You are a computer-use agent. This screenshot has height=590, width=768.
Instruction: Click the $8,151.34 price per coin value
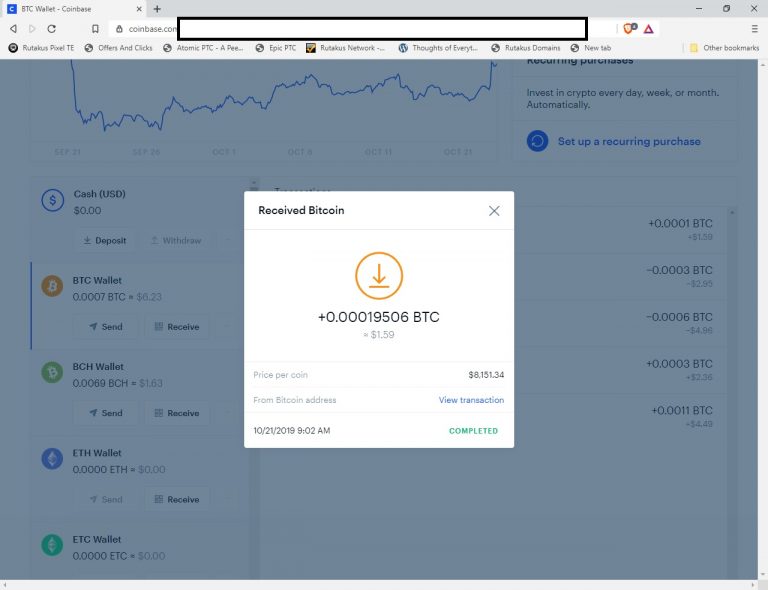[x=486, y=375]
